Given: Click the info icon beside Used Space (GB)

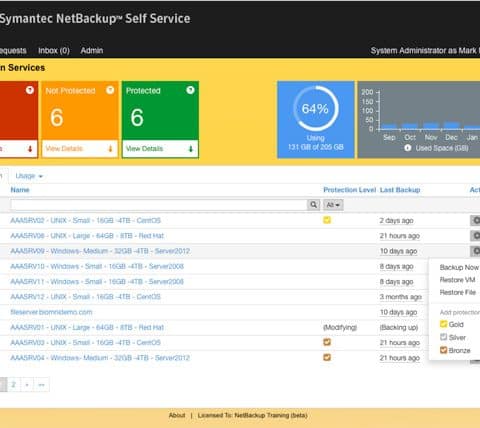Looking at the screenshot, I should coord(408,148).
